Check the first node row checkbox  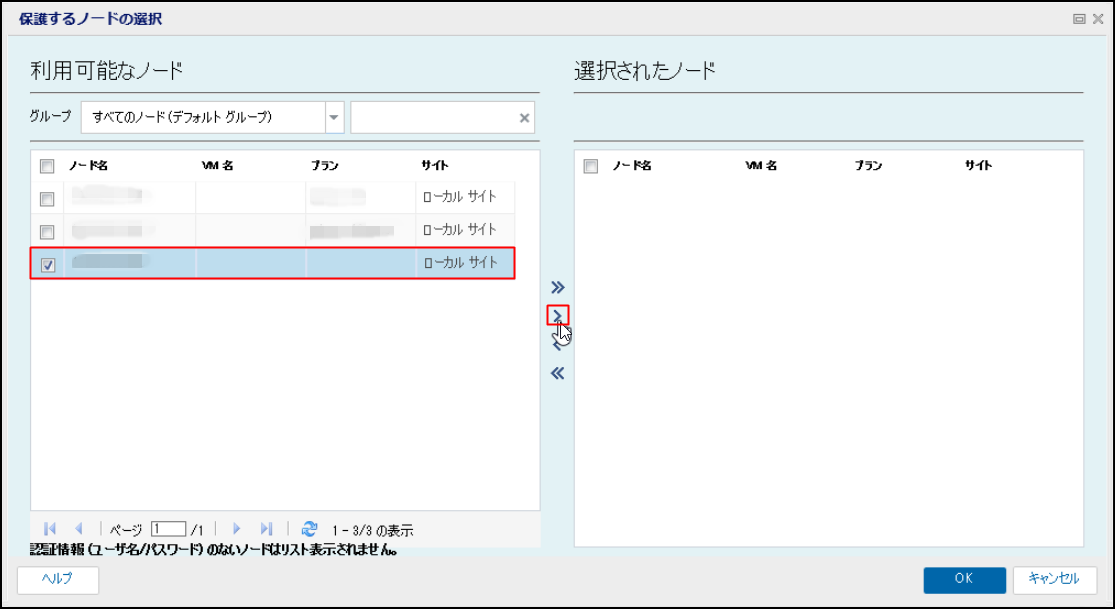(x=47, y=199)
